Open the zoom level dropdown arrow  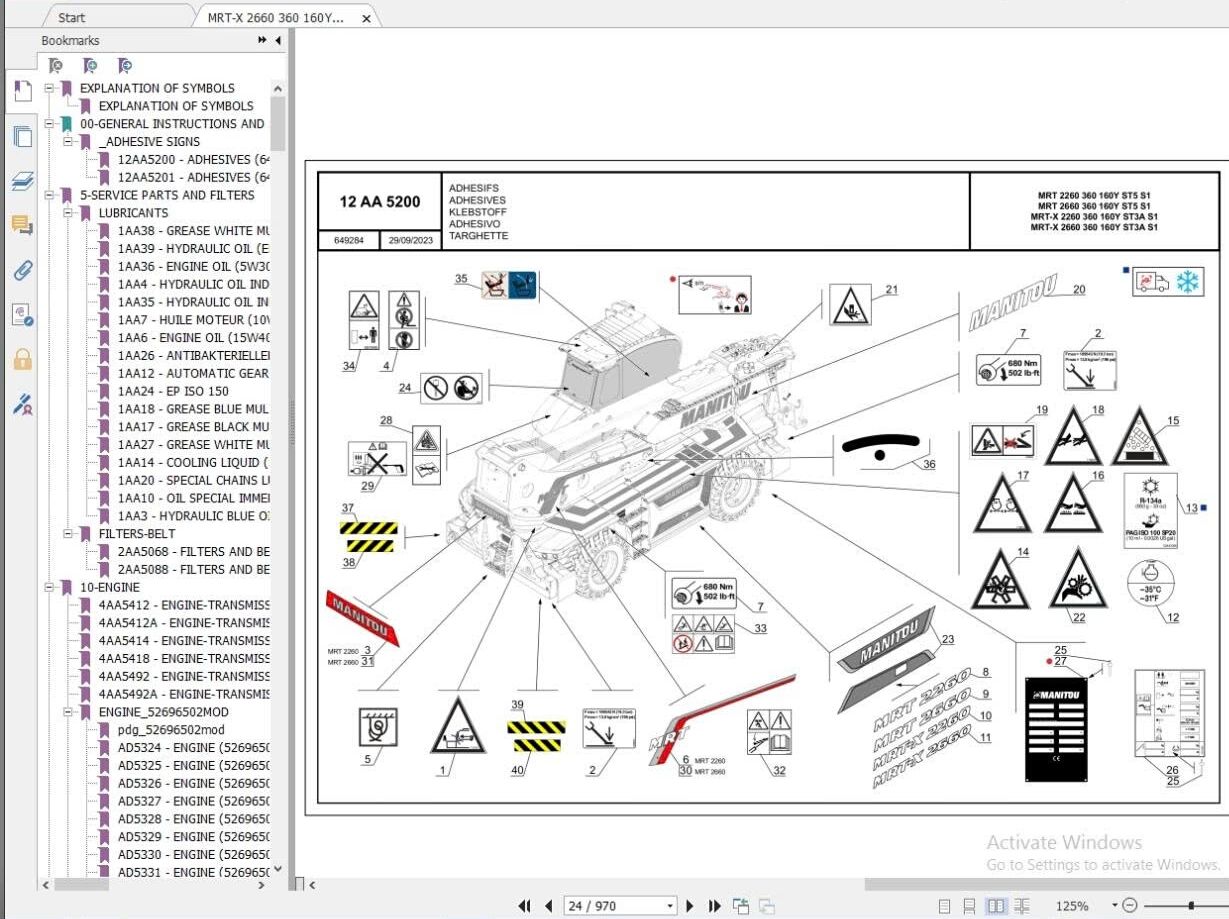pyautogui.click(x=1115, y=905)
